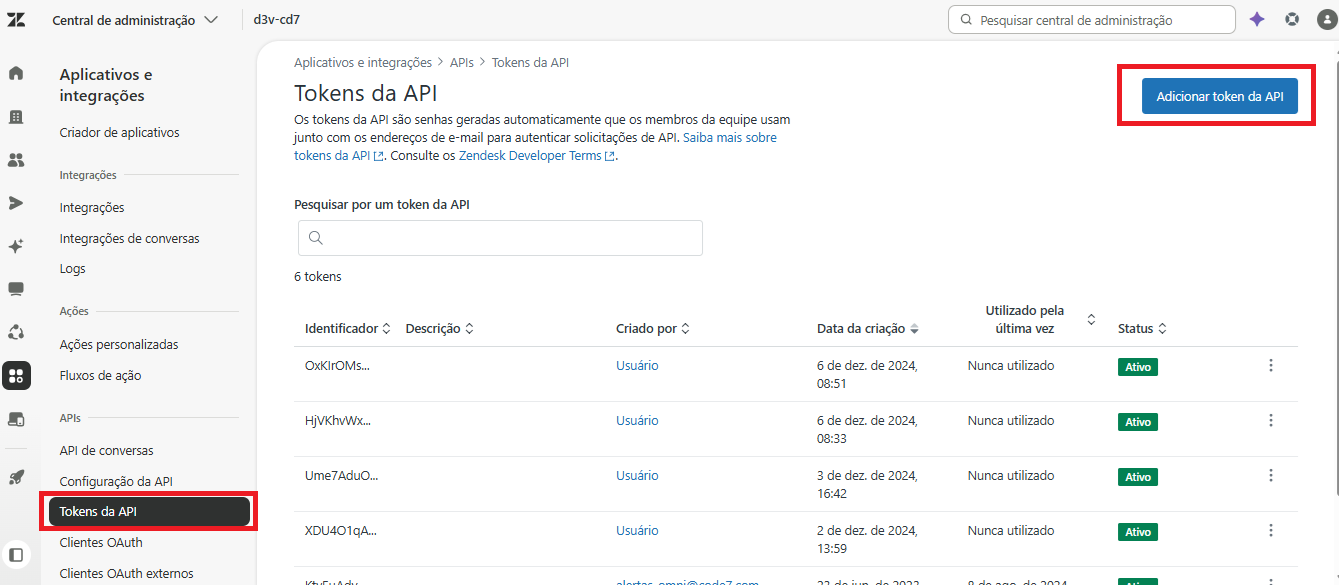Click the purple sparkle AI icon in header
The width and height of the screenshot is (1339, 585).
click(x=1257, y=19)
